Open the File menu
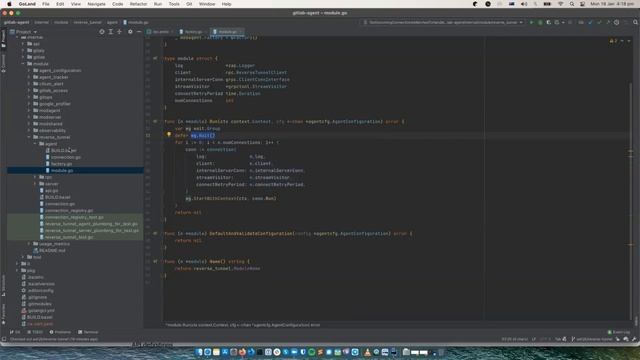Image resolution: width=640 pixels, height=360 pixels. click(46, 4)
